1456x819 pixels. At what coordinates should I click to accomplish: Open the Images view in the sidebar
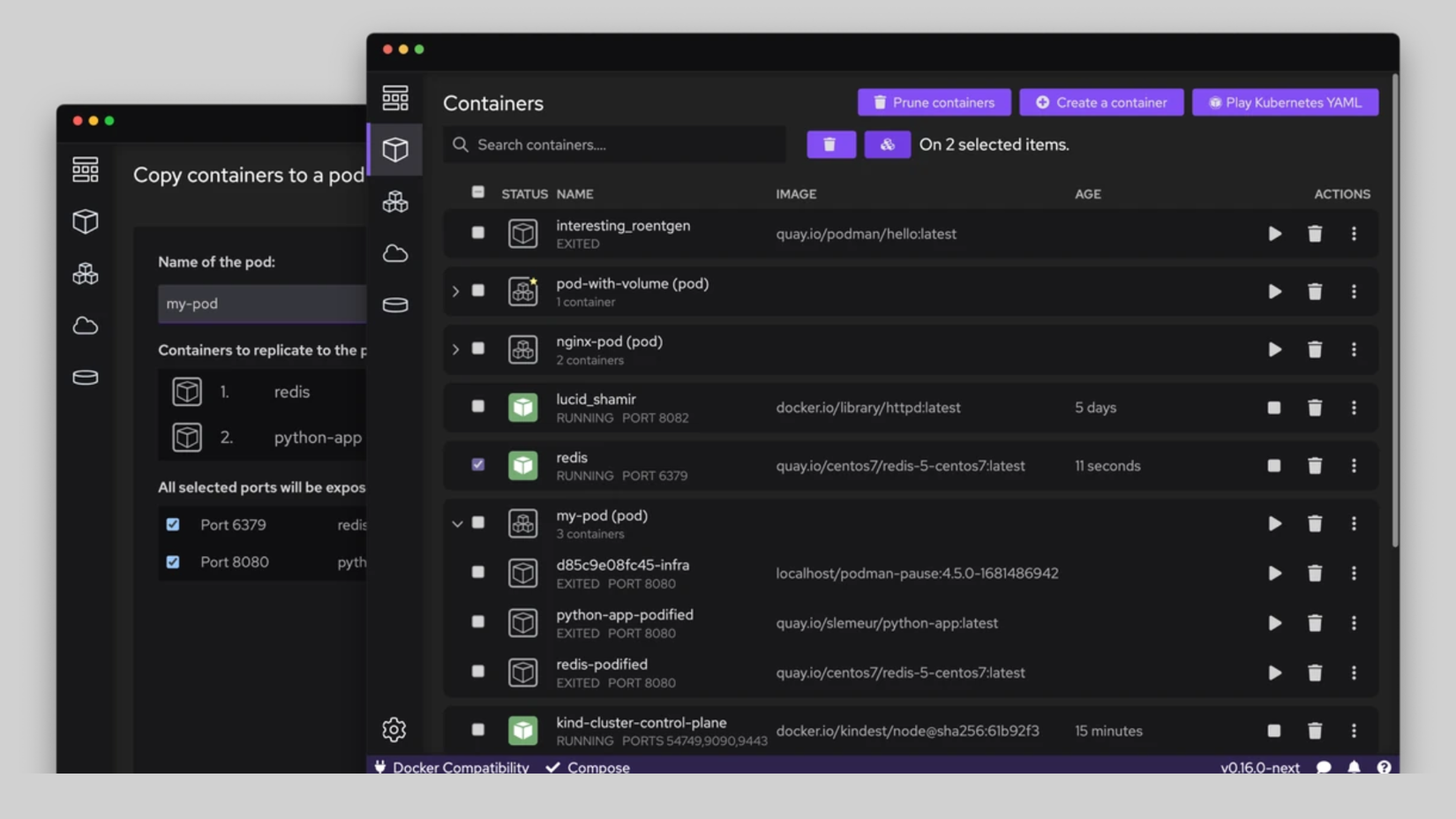395,254
